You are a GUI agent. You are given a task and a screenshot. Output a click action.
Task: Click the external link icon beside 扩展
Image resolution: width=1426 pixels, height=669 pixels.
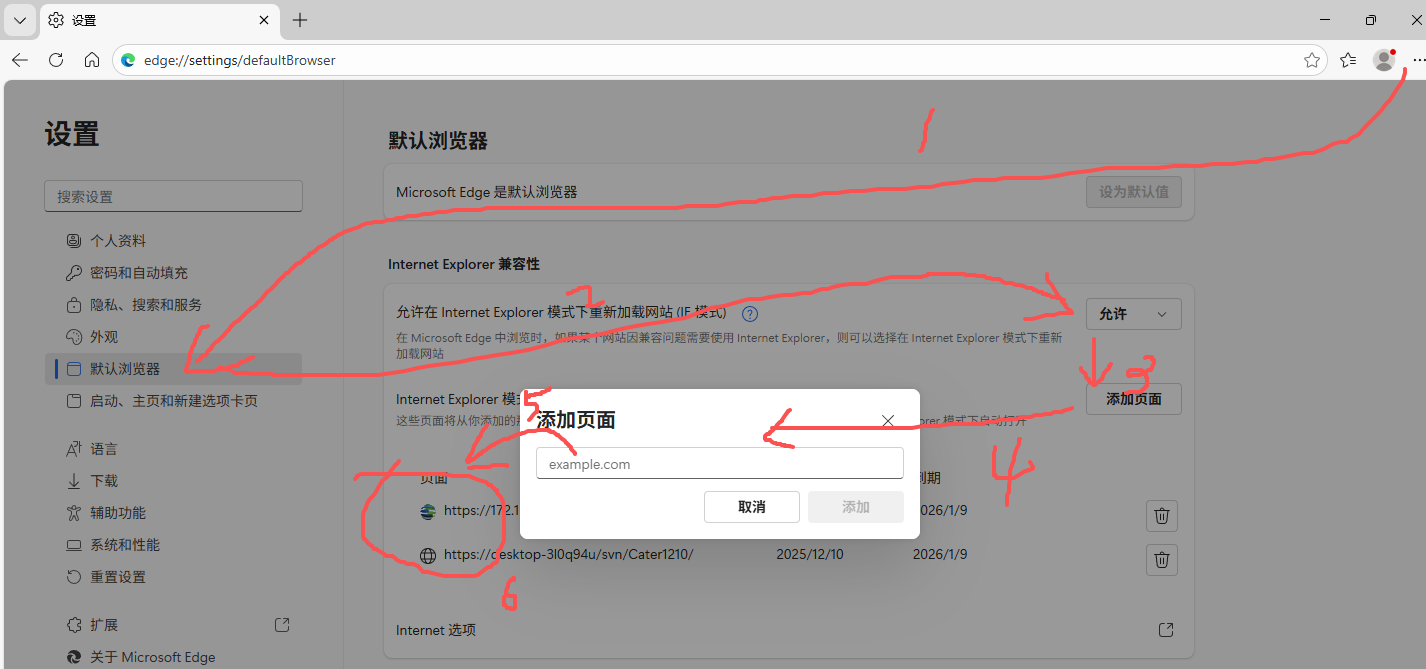pos(282,625)
